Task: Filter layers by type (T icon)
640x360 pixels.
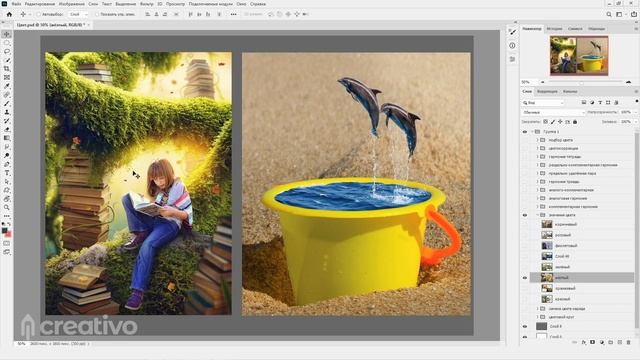Action: click(x=600, y=102)
